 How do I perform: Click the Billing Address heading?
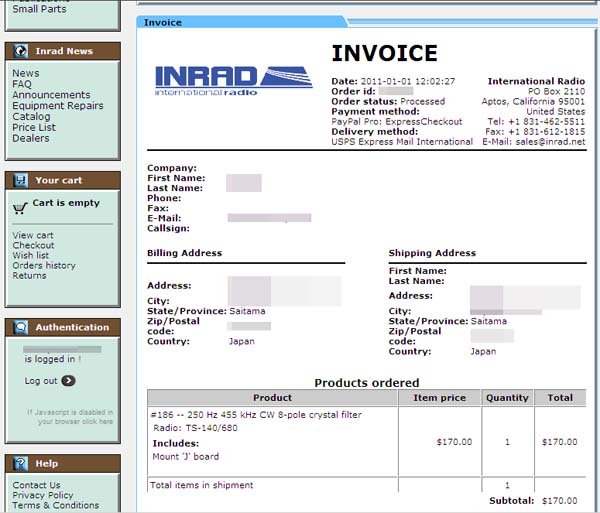coord(184,253)
